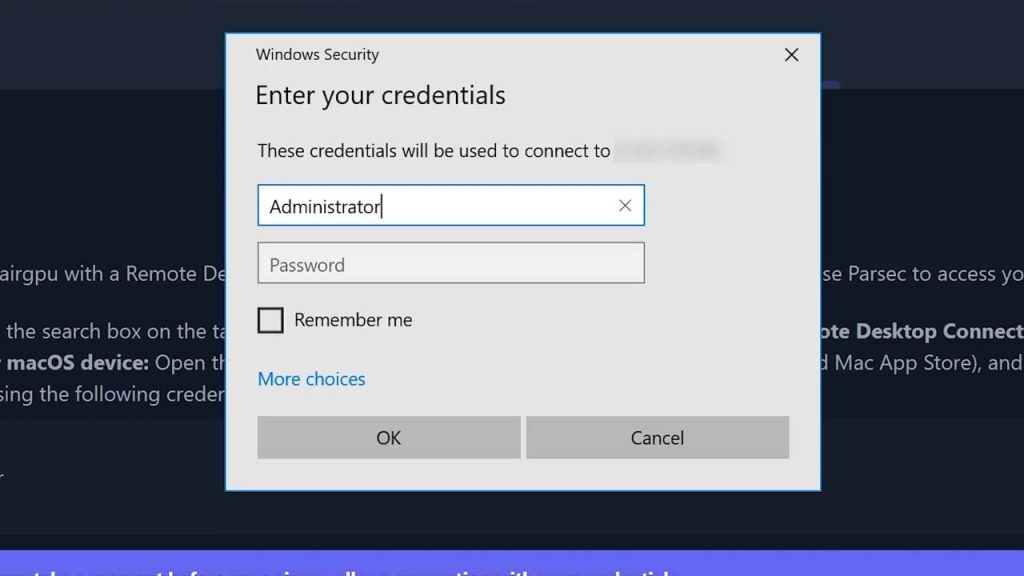The image size is (1024, 576).
Task: Close the Windows Security dialog
Action: (792, 55)
